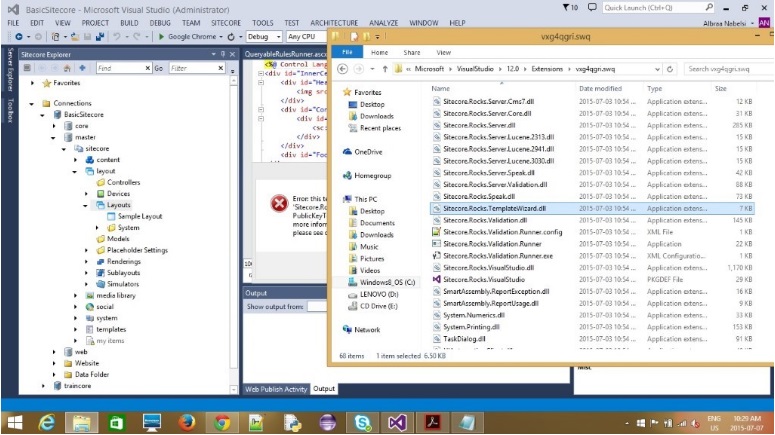Clear the Find box with its X
The height and width of the screenshot is (435, 775).
(148, 68)
